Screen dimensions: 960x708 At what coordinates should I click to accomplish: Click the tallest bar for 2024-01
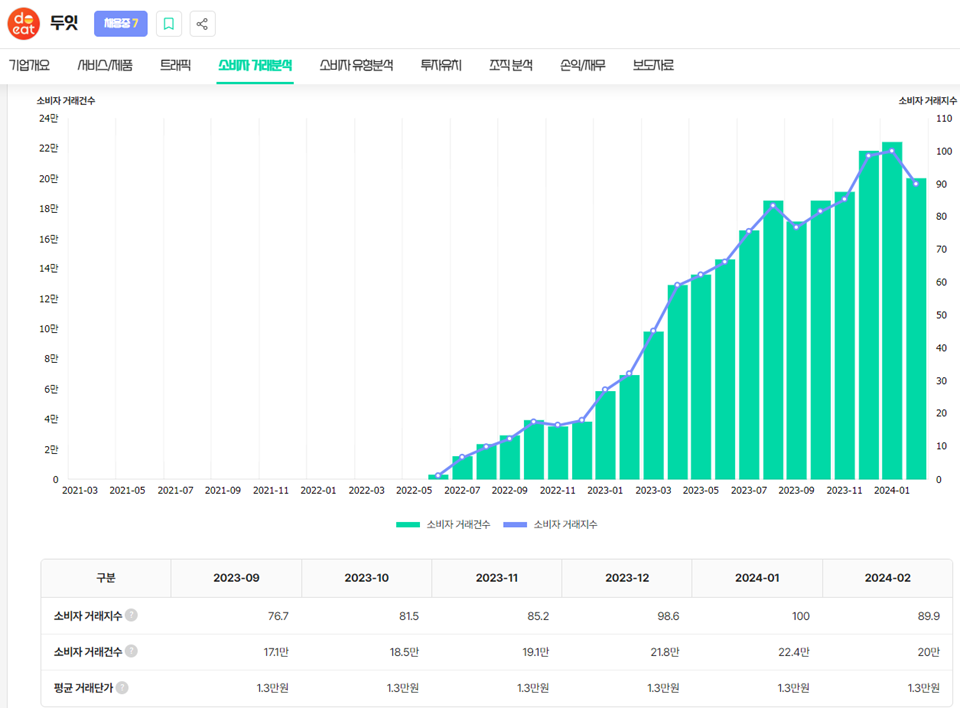coord(892,311)
